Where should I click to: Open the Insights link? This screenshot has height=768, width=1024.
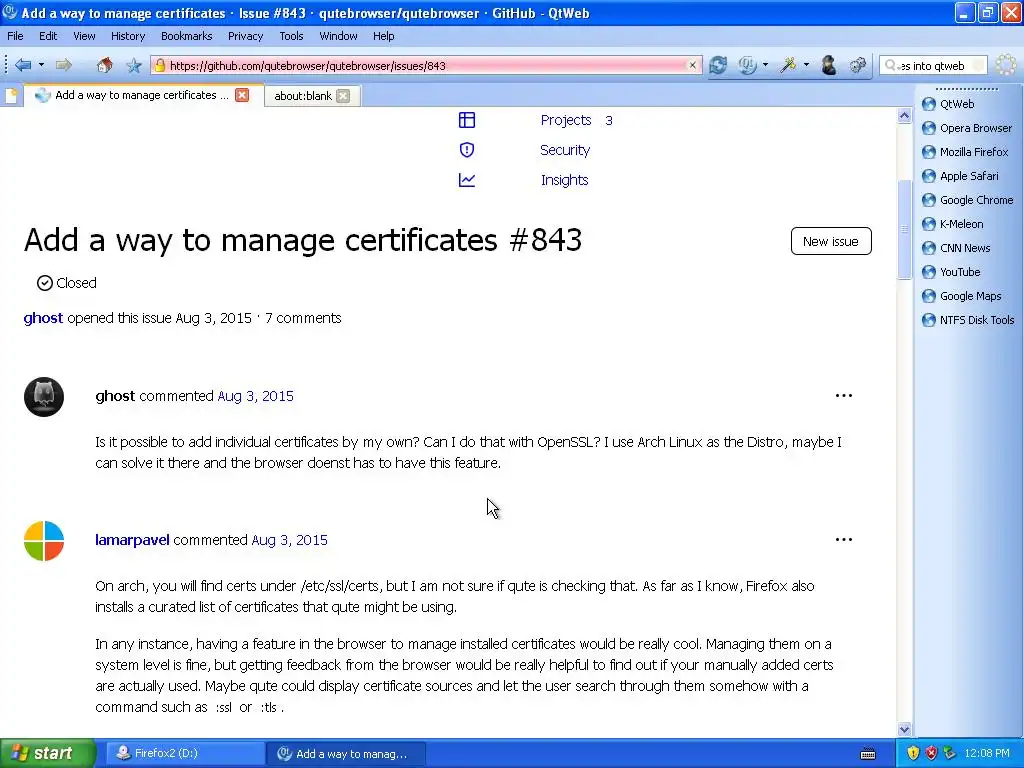(564, 180)
